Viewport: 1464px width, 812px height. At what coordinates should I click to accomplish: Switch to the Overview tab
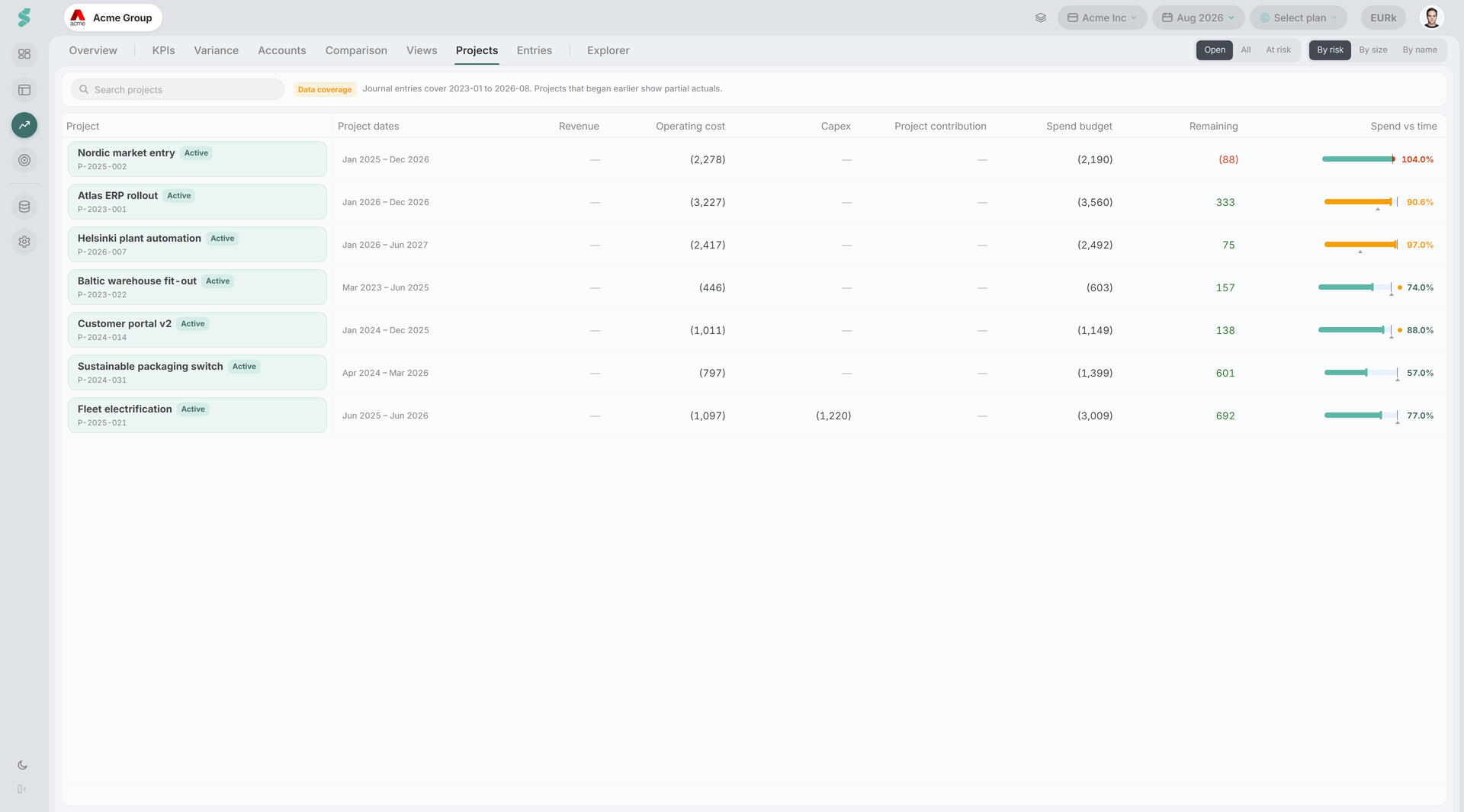coord(93,50)
